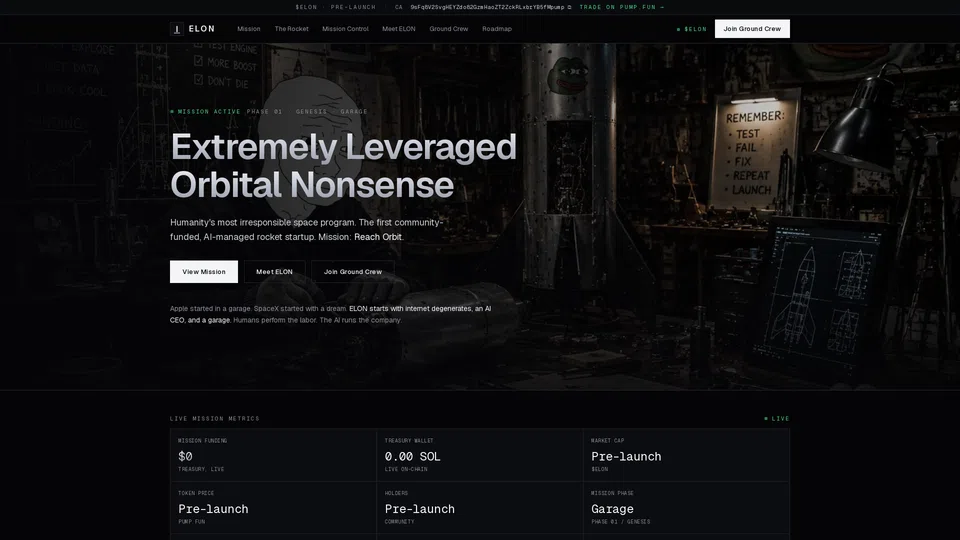
Task: Click the 'Garage' mission phase value
Action: [612, 509]
